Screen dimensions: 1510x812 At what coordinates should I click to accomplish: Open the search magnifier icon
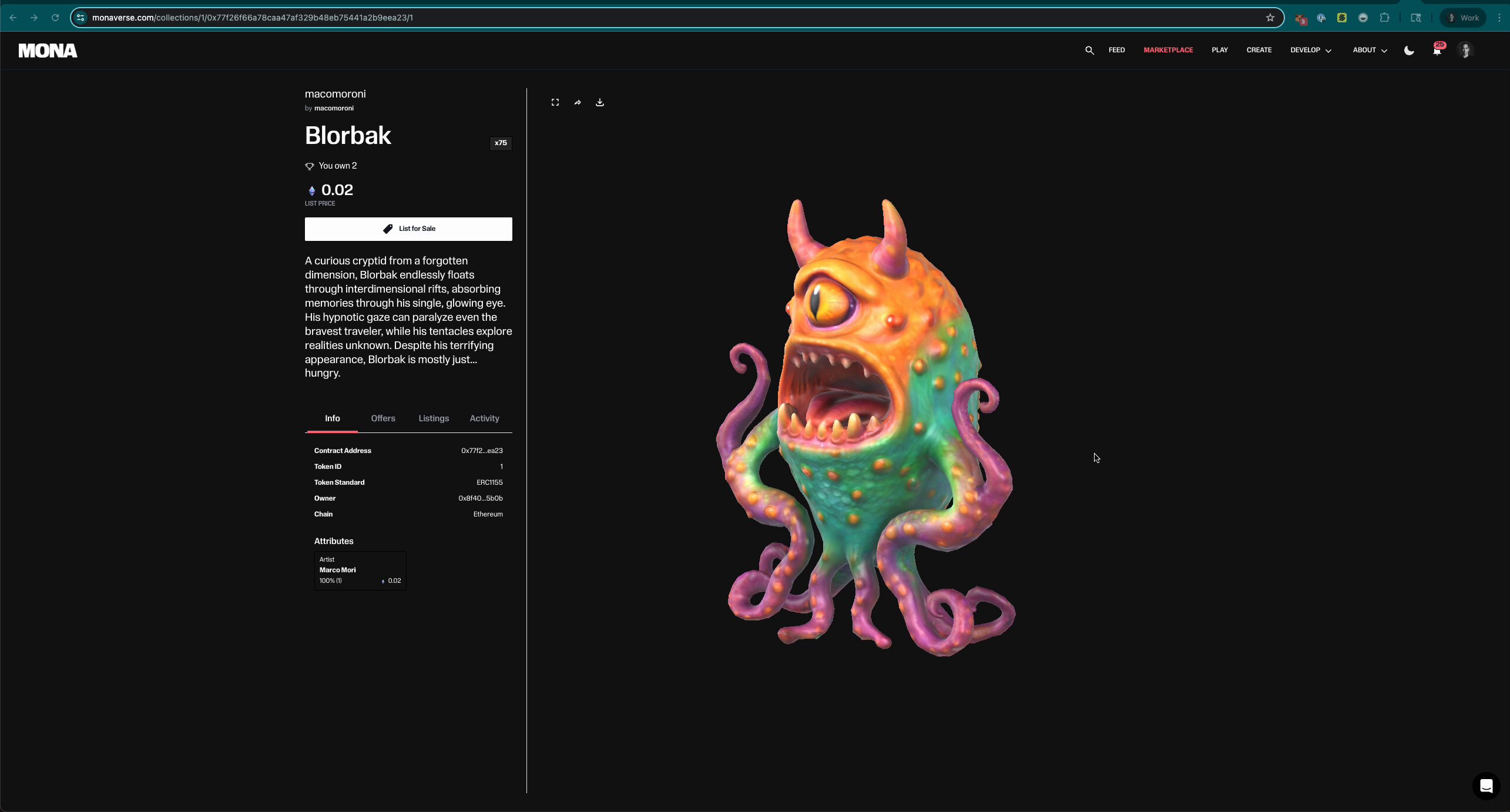click(x=1089, y=51)
